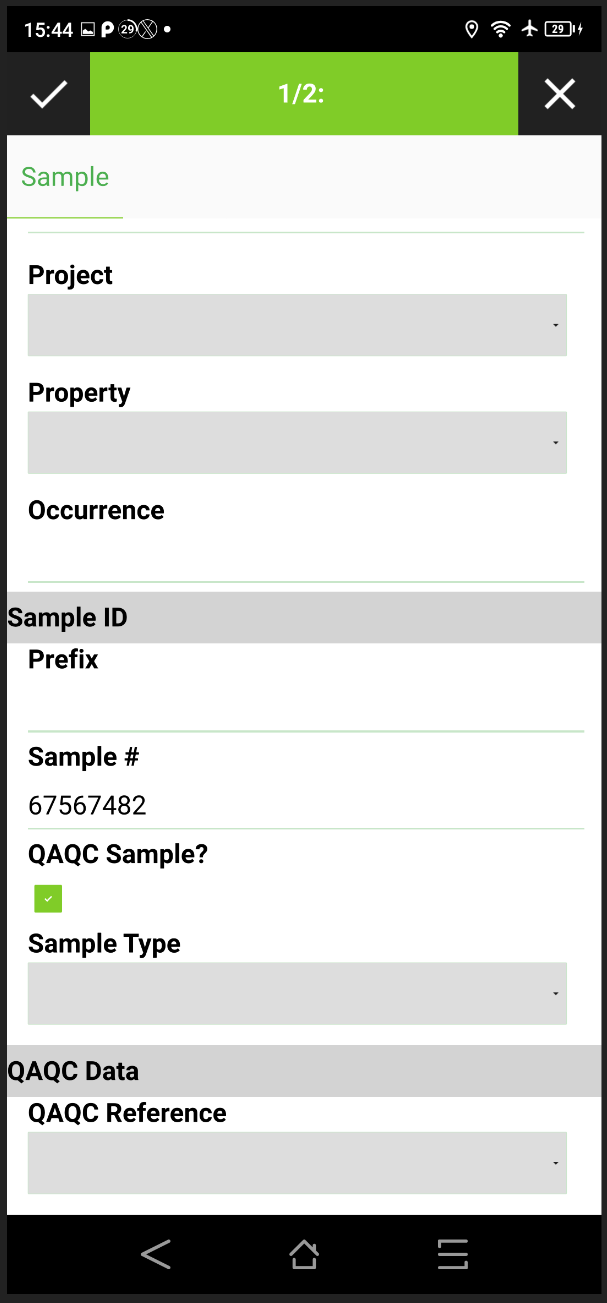The height and width of the screenshot is (1303, 607).
Task: Open recent apps with the recents icon
Action: 452,1253
